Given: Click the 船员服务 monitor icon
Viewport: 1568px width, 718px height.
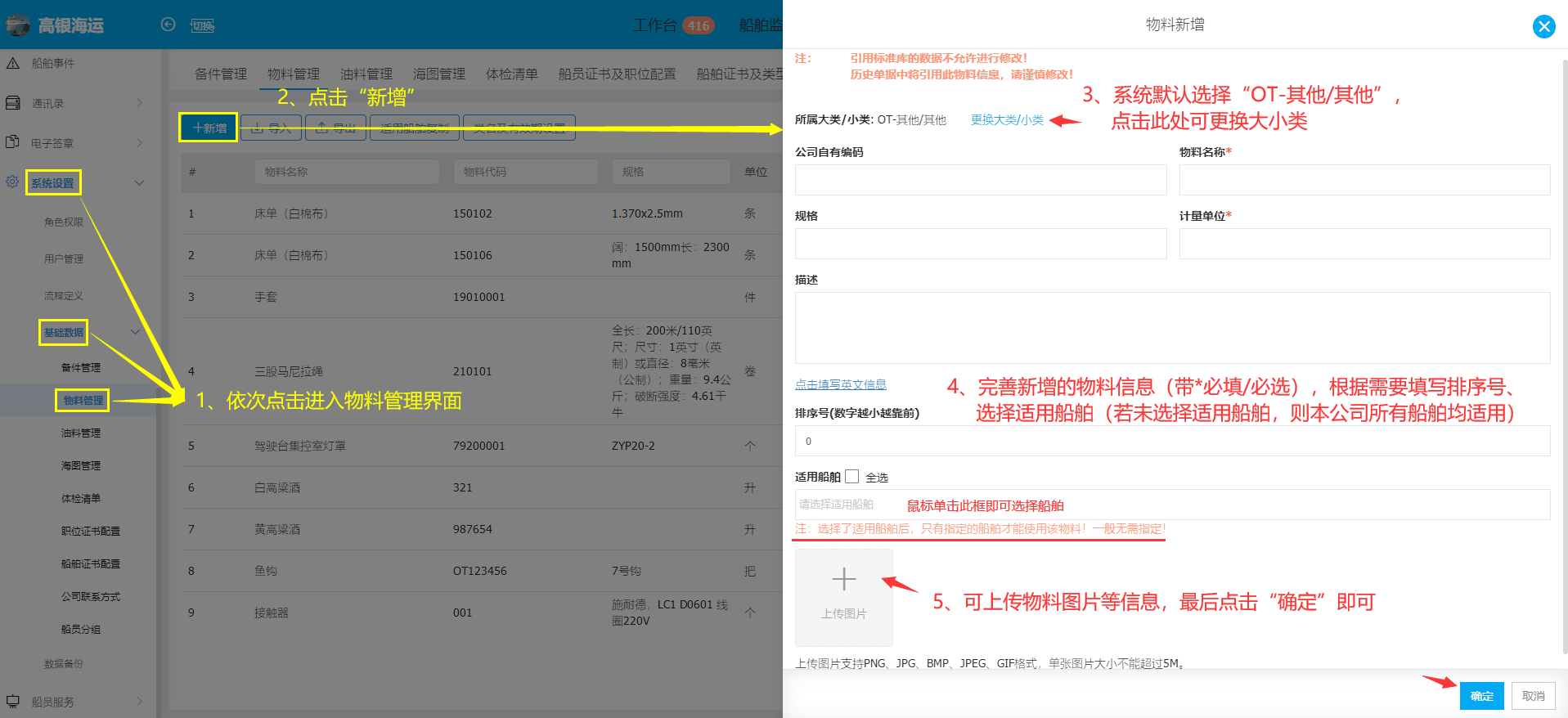Looking at the screenshot, I should [x=13, y=702].
